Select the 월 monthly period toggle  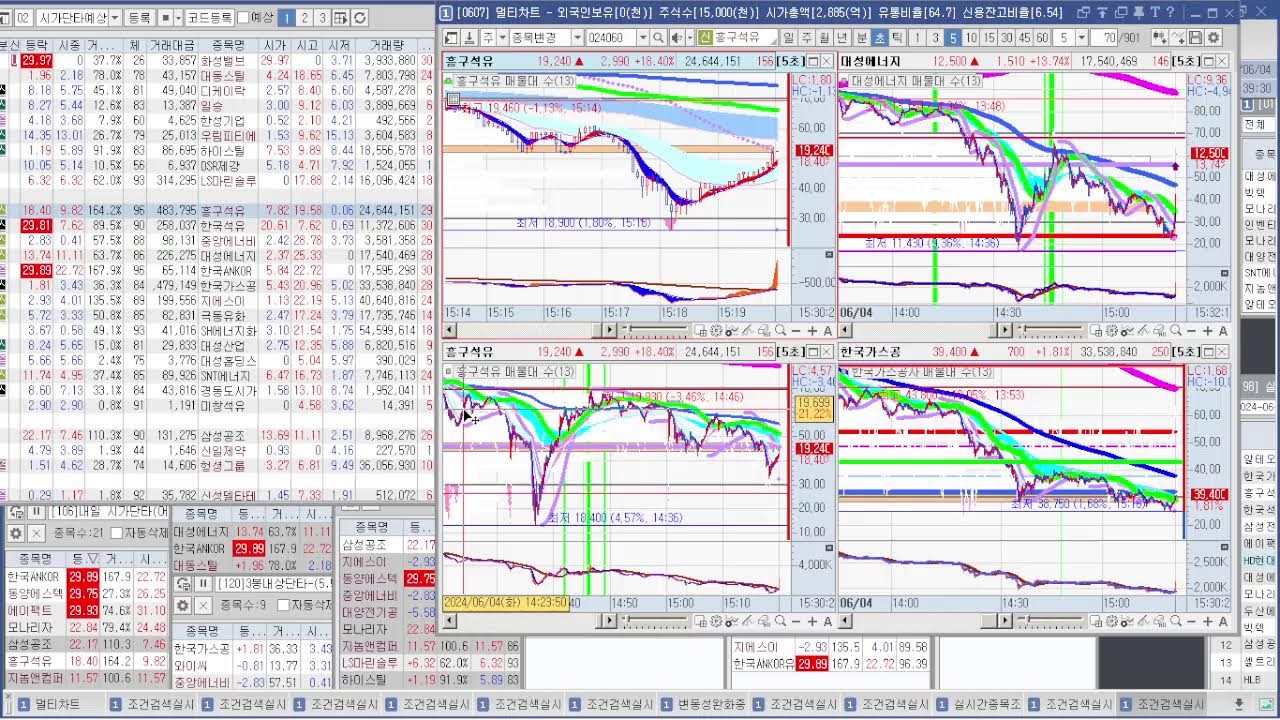[823, 38]
